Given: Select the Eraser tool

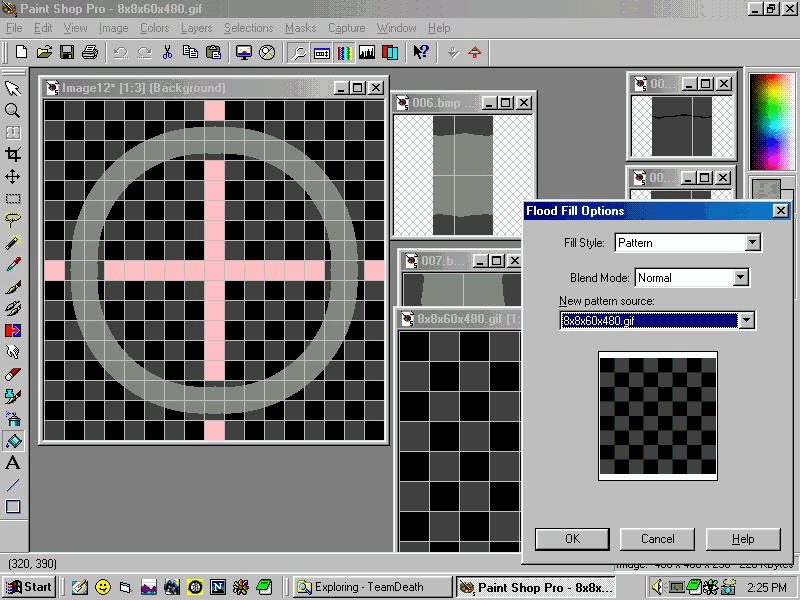Looking at the screenshot, I should (x=13, y=374).
